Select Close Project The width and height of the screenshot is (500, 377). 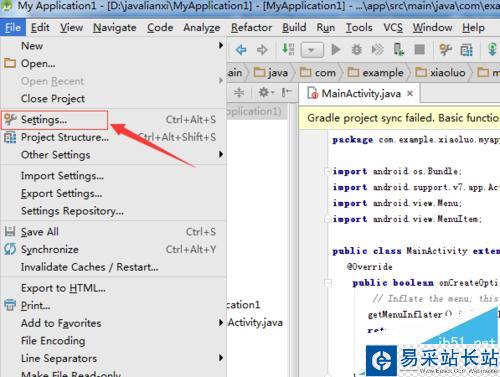tap(113, 99)
